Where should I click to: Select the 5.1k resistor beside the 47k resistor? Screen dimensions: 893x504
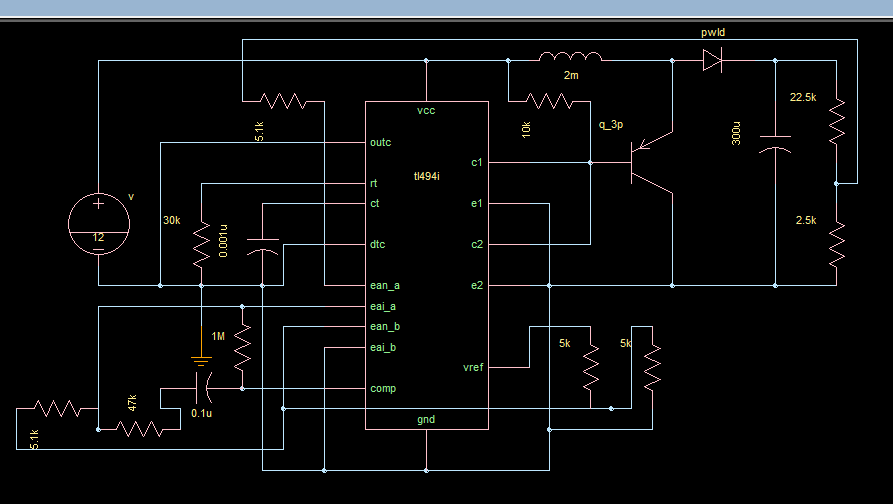[x=57, y=408]
